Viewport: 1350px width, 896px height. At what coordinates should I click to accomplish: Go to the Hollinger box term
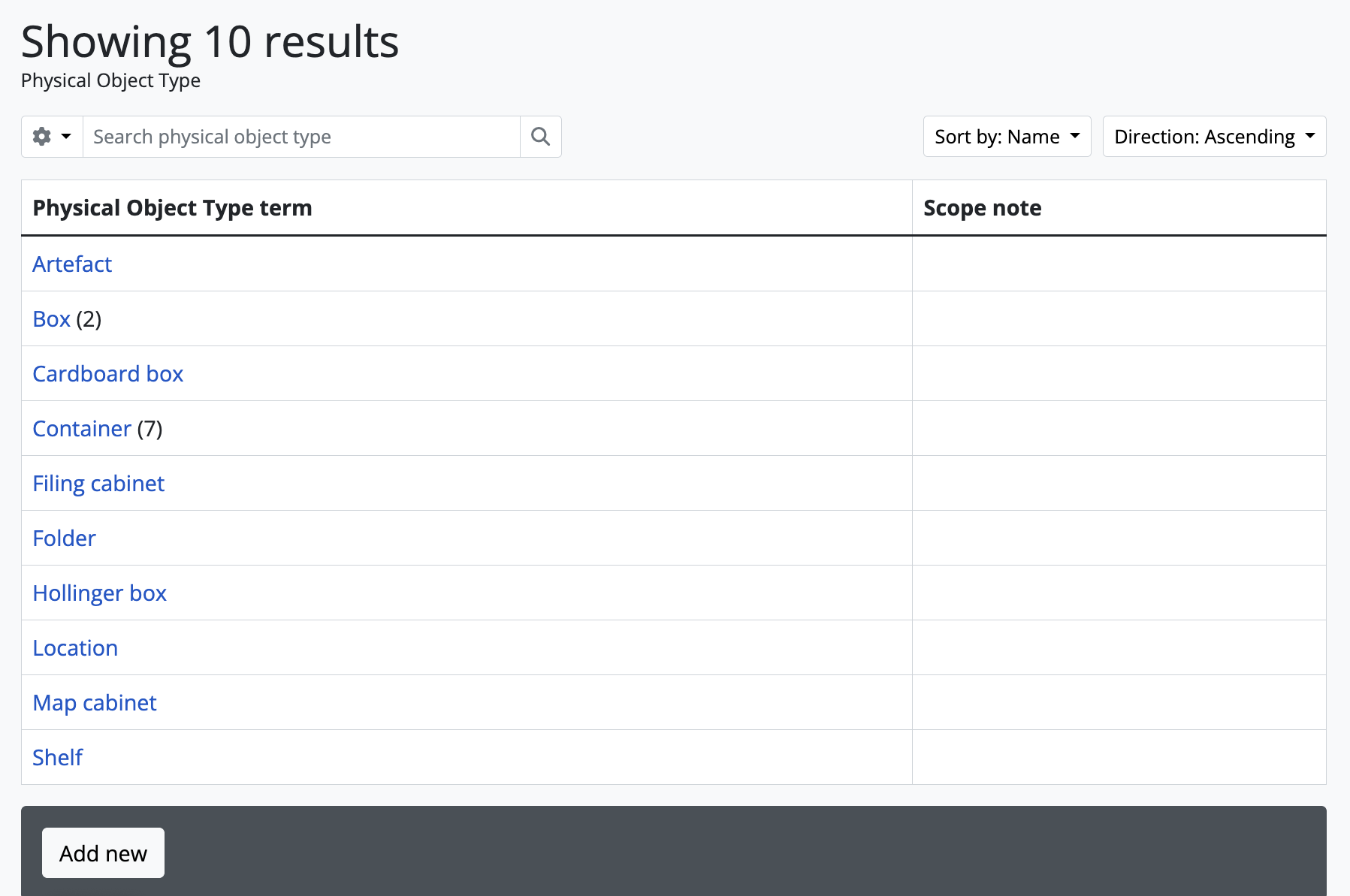100,593
